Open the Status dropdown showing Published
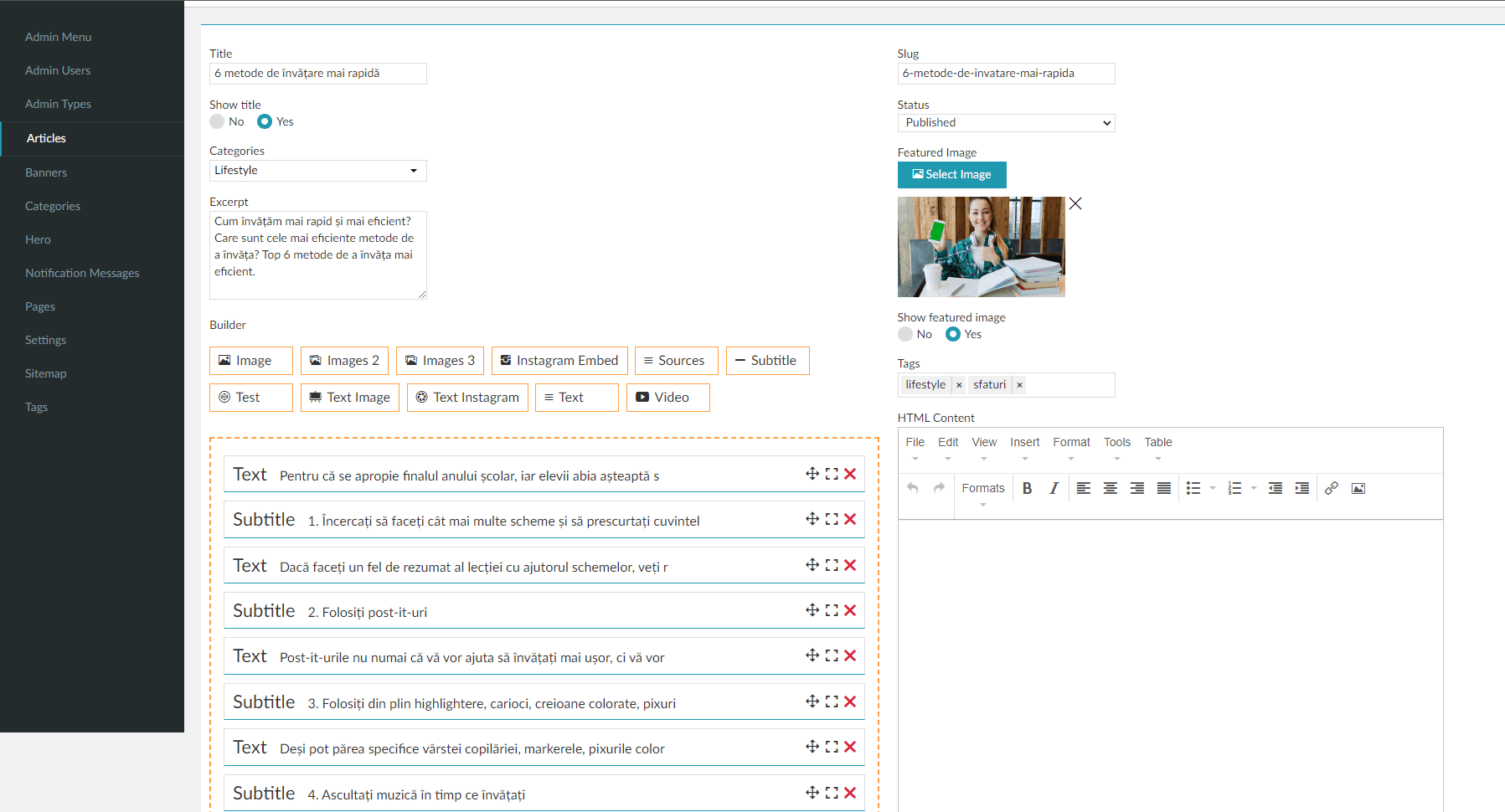1505x812 pixels. coord(1006,123)
